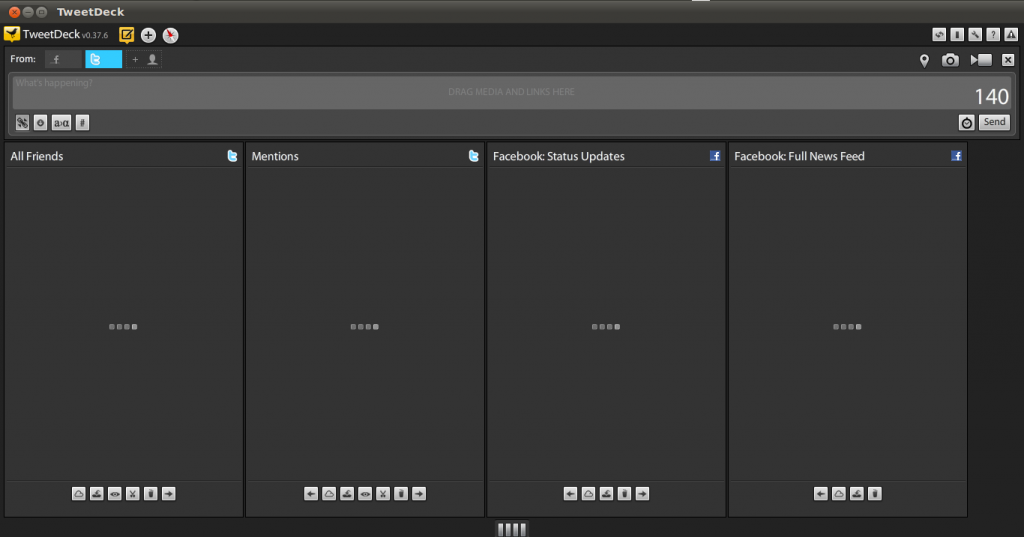1024x537 pixels.
Task: Refresh all columns with the refresh icon
Action: [939, 35]
